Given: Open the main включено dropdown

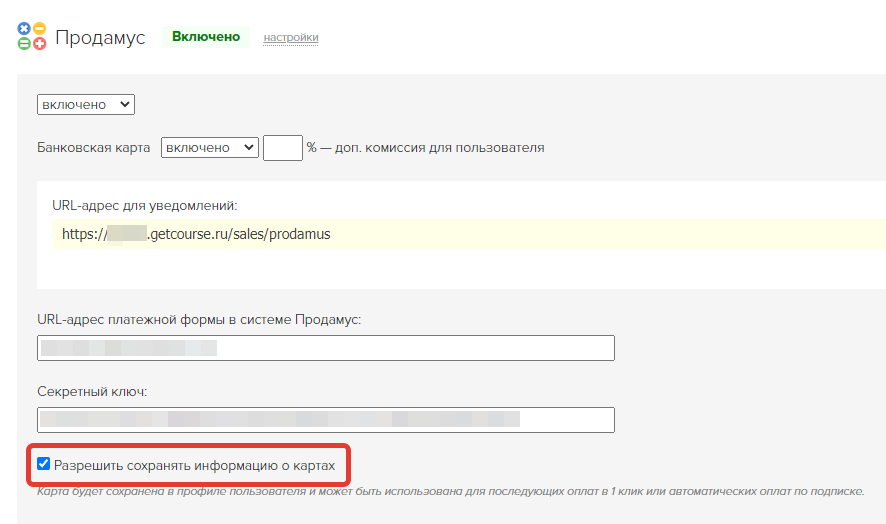Looking at the screenshot, I should point(86,105).
